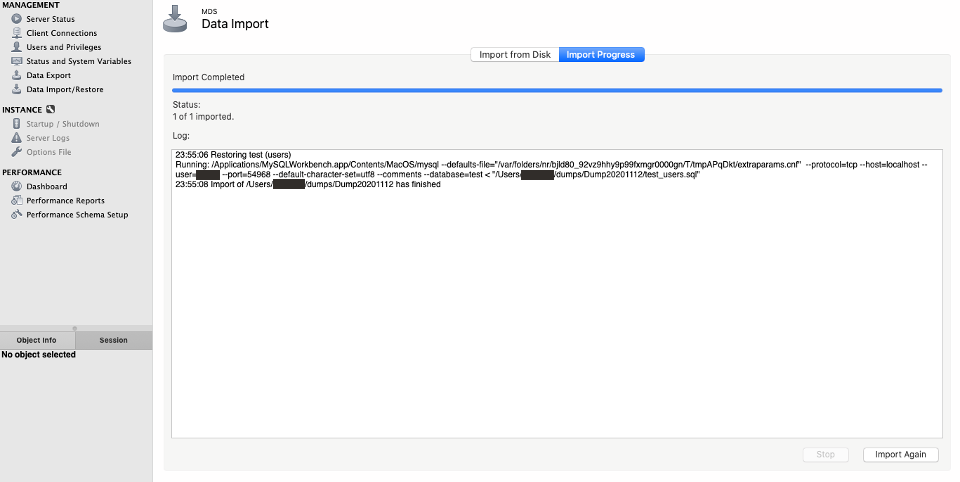The width and height of the screenshot is (960, 482).
Task: Switch to the Import from Disk tab
Action: 515,55
